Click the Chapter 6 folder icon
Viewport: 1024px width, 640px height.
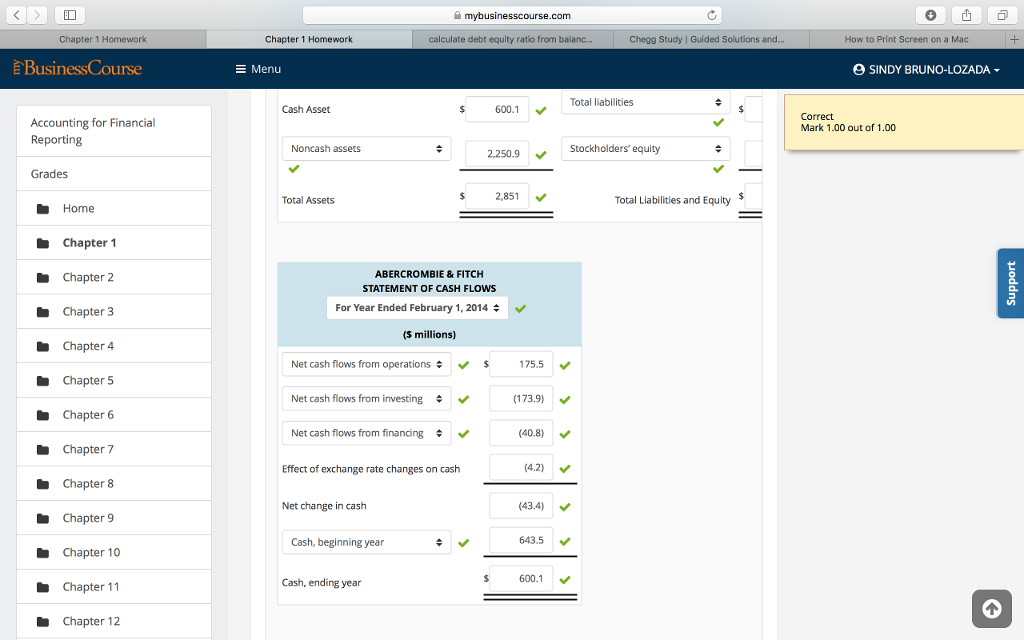click(x=43, y=415)
